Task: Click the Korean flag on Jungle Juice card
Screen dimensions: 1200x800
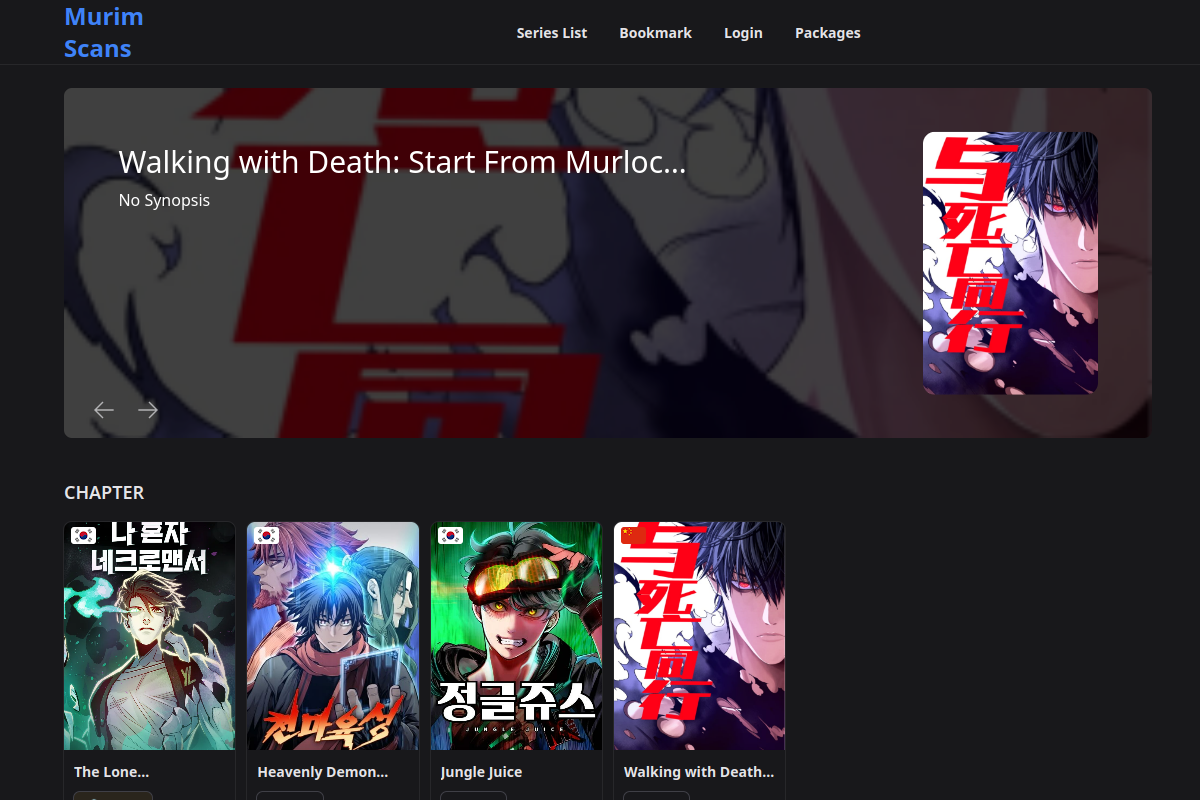Action: click(450, 535)
